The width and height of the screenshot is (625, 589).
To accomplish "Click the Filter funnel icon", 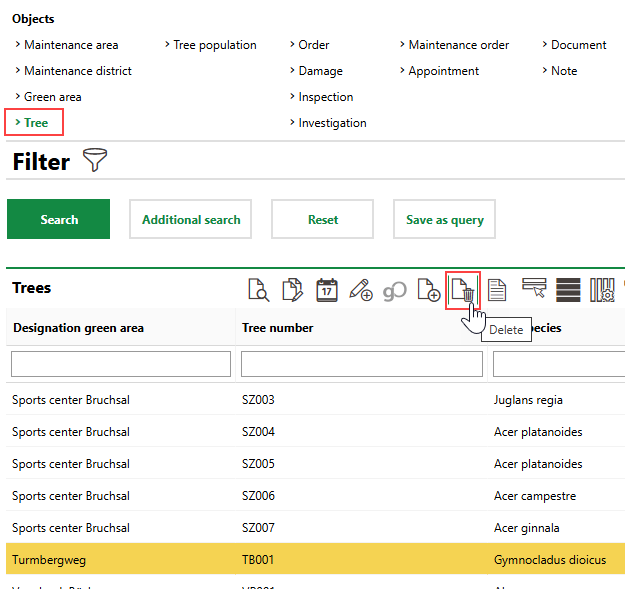I will click(x=95, y=161).
